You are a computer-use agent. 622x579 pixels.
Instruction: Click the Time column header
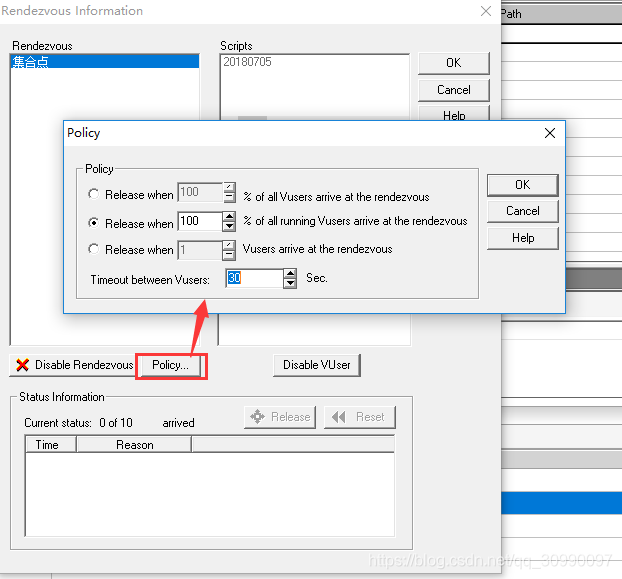(51, 445)
